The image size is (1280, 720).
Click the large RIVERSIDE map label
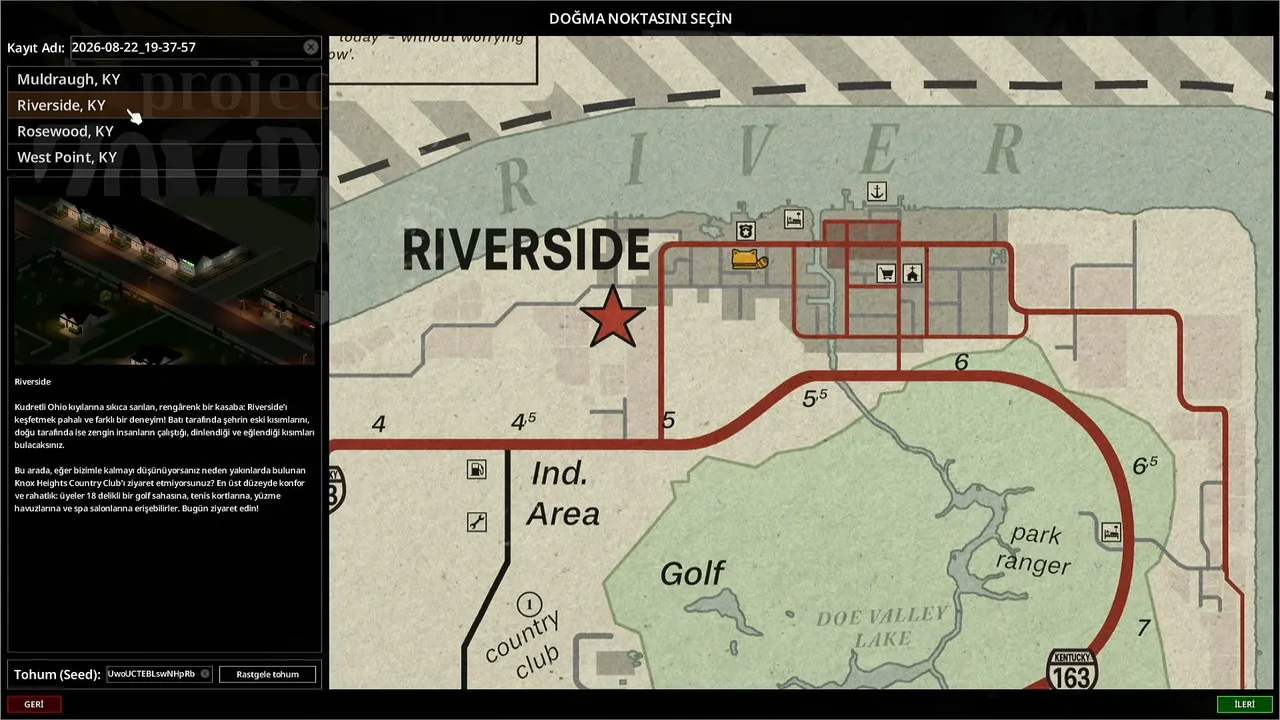pos(526,250)
